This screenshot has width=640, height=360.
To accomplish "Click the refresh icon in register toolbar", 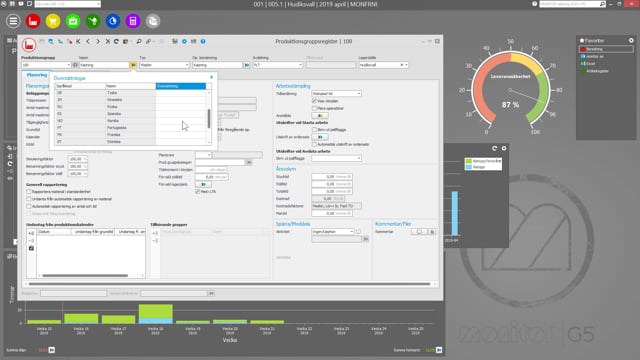I will (116, 42).
